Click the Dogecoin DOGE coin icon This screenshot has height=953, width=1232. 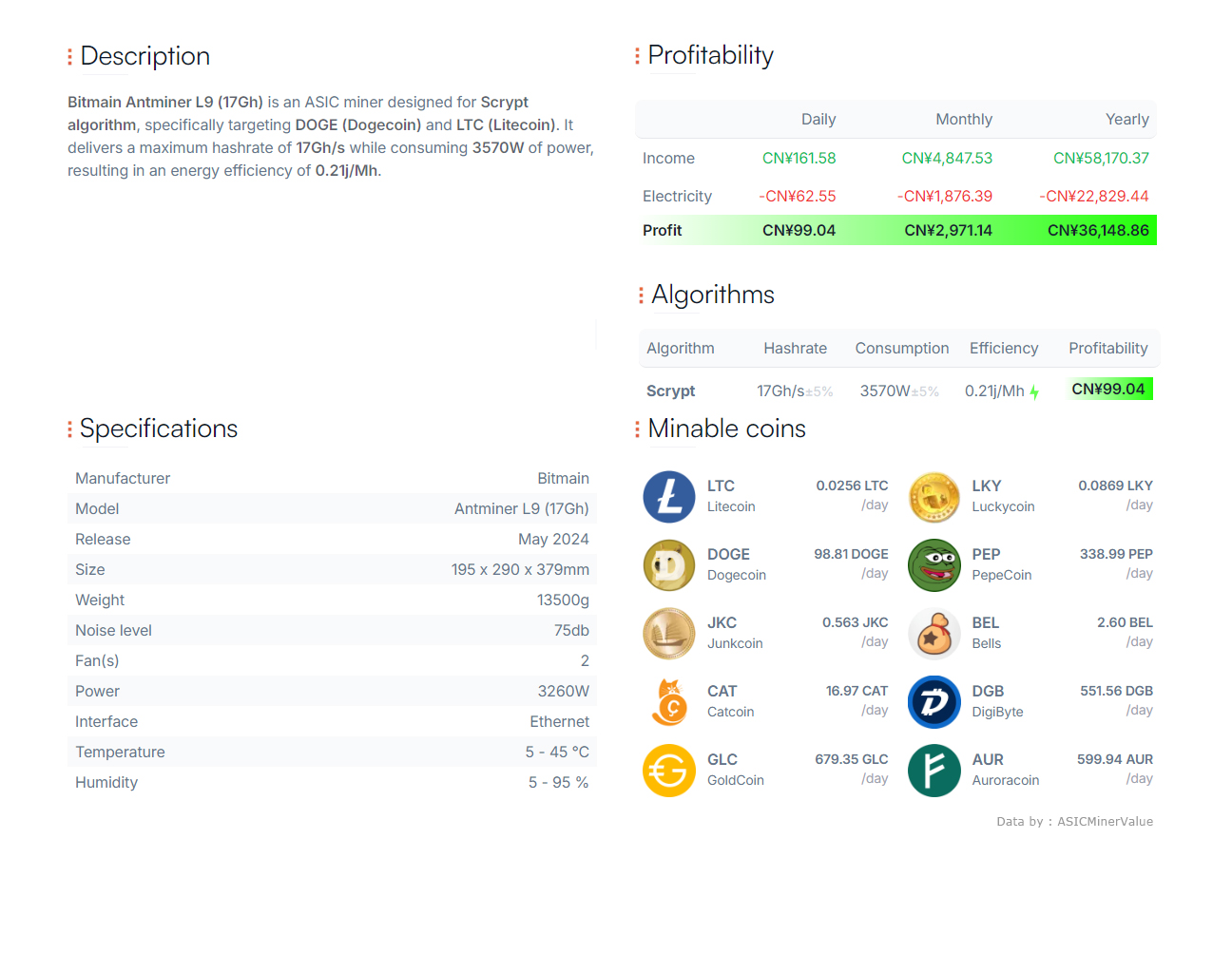click(669, 565)
